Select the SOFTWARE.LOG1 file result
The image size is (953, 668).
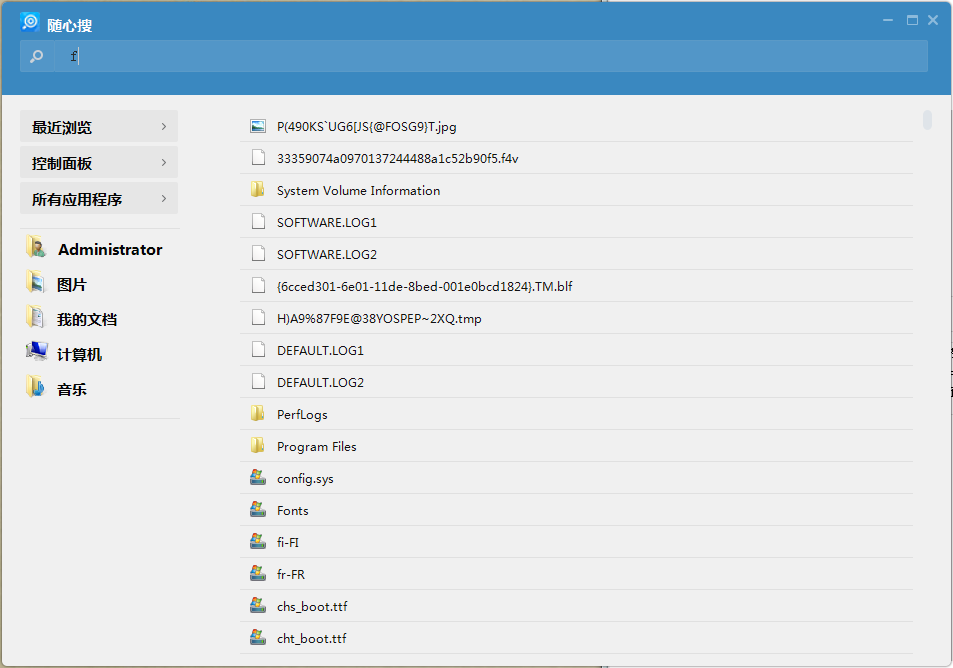pos(326,222)
